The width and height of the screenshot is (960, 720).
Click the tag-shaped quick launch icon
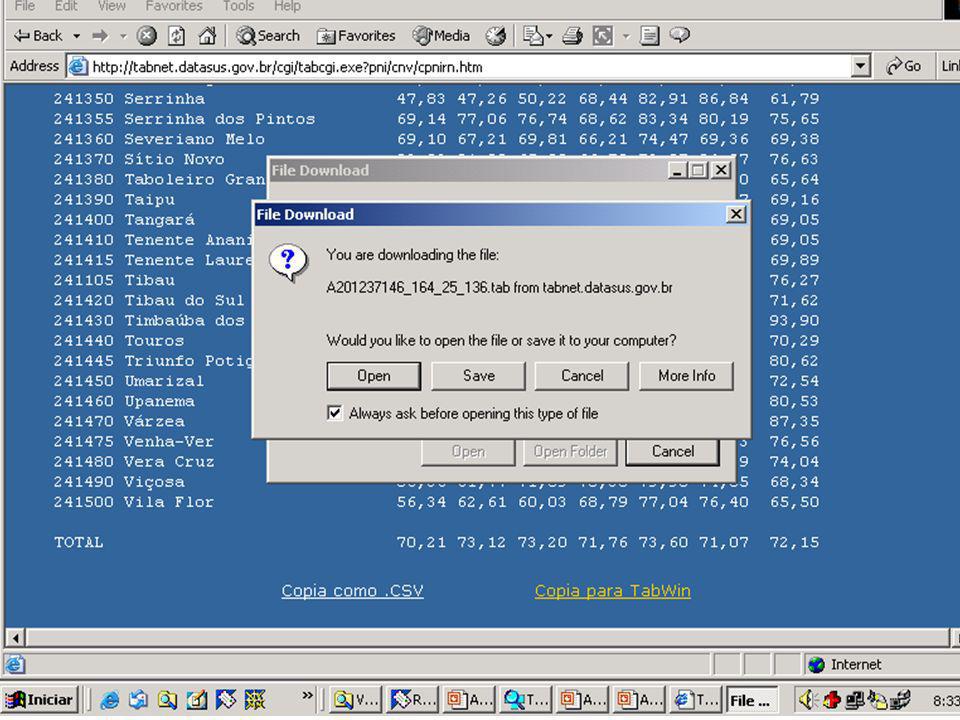tap(226, 700)
